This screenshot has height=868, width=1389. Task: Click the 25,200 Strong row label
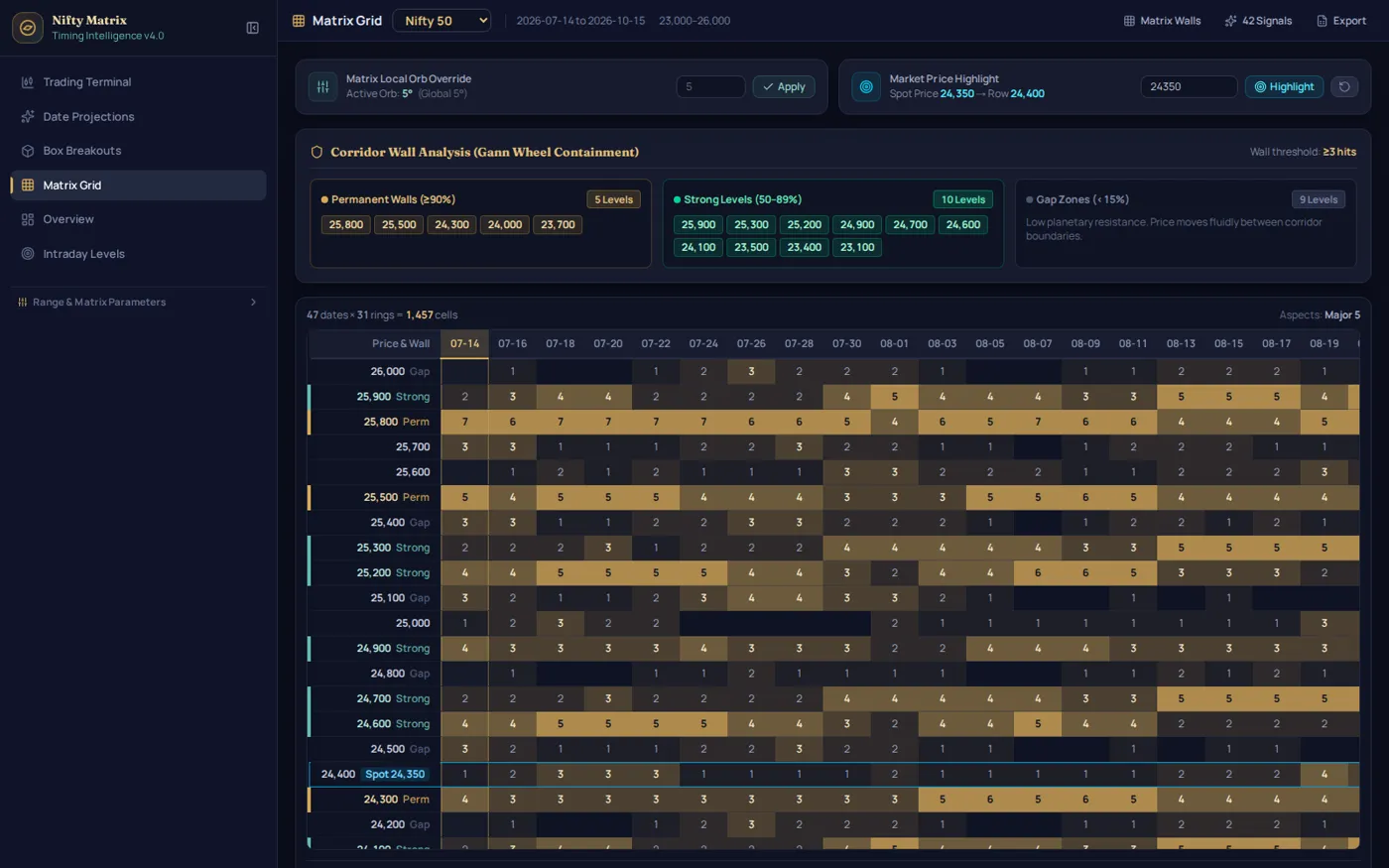click(375, 573)
